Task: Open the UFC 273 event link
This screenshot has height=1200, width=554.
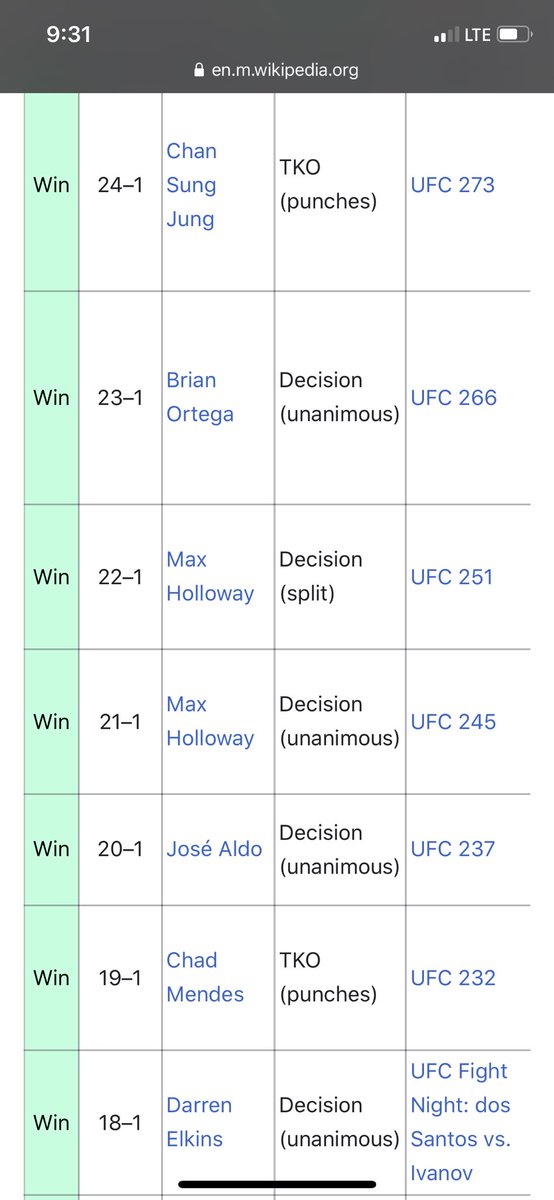Action: [453, 185]
